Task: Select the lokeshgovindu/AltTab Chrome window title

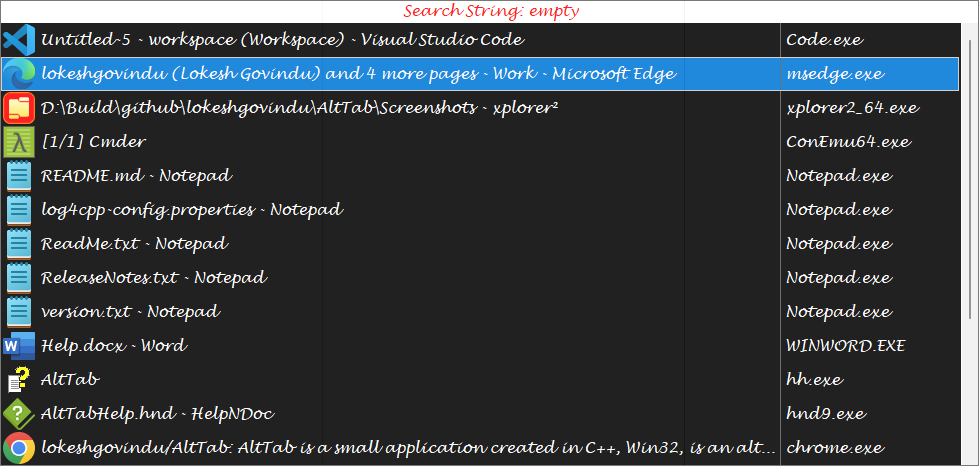Action: point(402,447)
